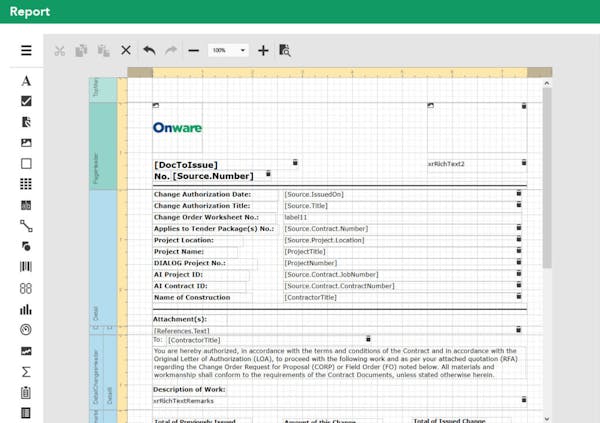The height and width of the screenshot is (423, 600).
Task: Redo the last action
Action: click(x=171, y=50)
